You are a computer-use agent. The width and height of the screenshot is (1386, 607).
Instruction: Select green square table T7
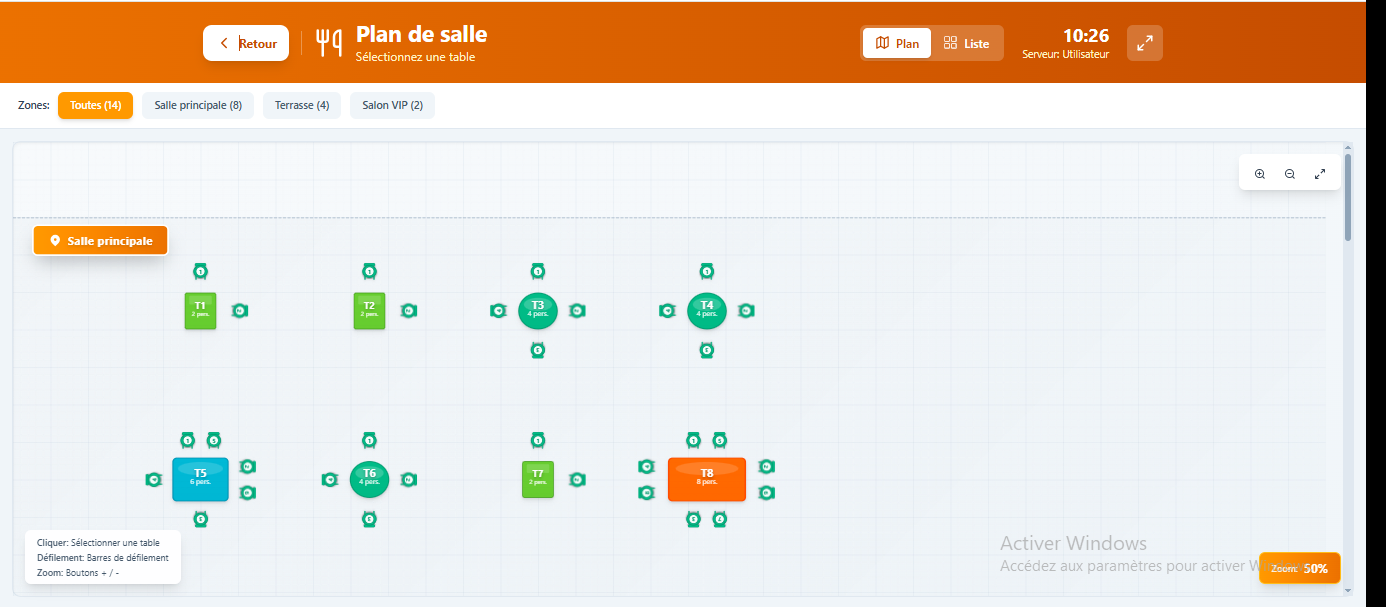pyautogui.click(x=538, y=479)
